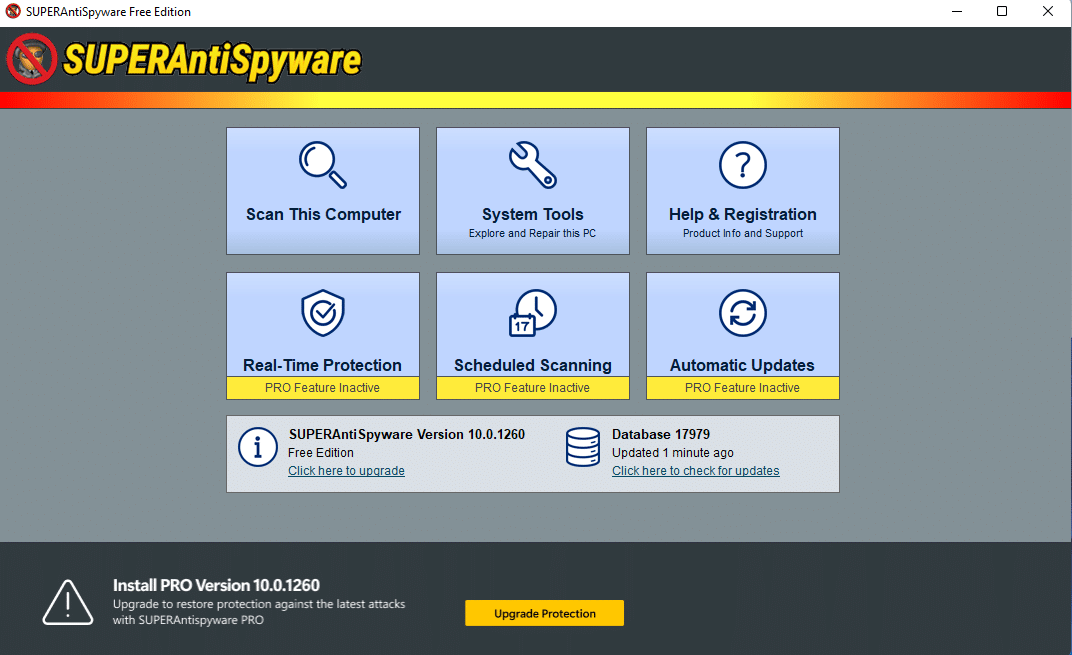
Task: Click the title bar app icon
Action: pyautogui.click(x=13, y=12)
